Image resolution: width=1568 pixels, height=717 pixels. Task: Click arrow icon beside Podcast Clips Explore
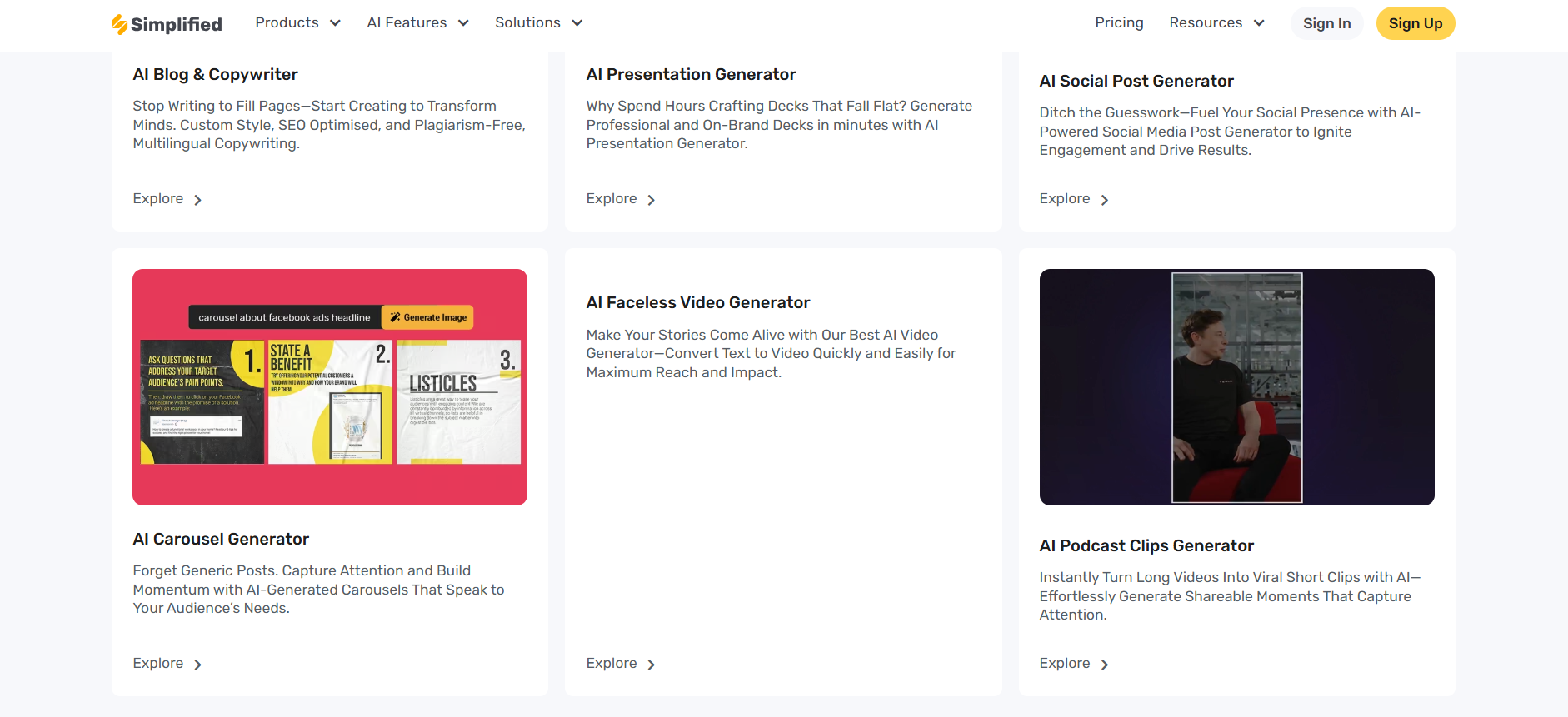1104,665
